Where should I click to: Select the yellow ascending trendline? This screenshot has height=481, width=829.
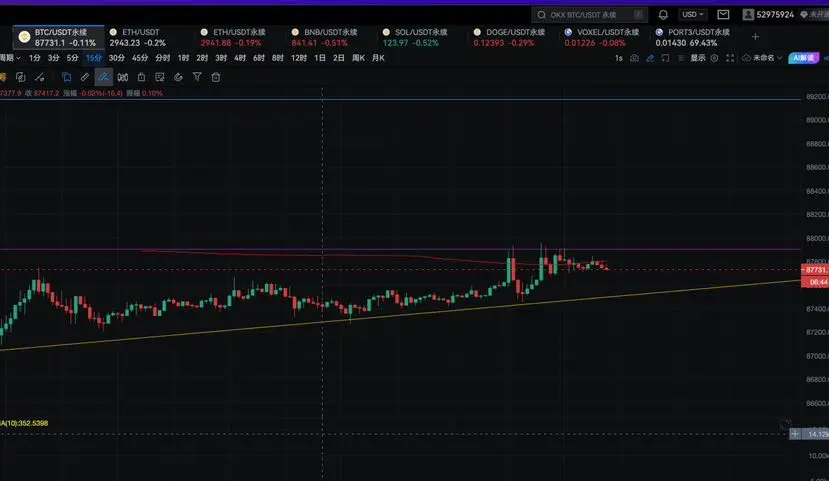tap(400, 316)
